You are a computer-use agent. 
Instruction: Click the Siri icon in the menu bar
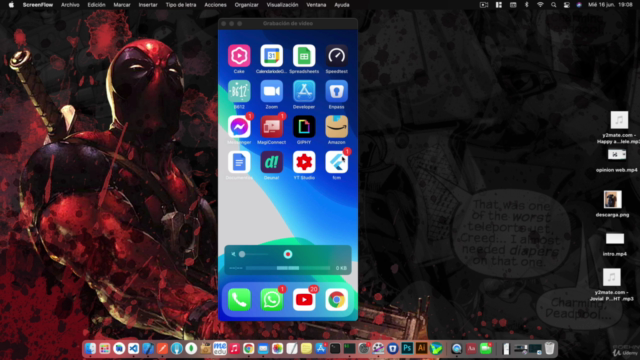click(579, 5)
